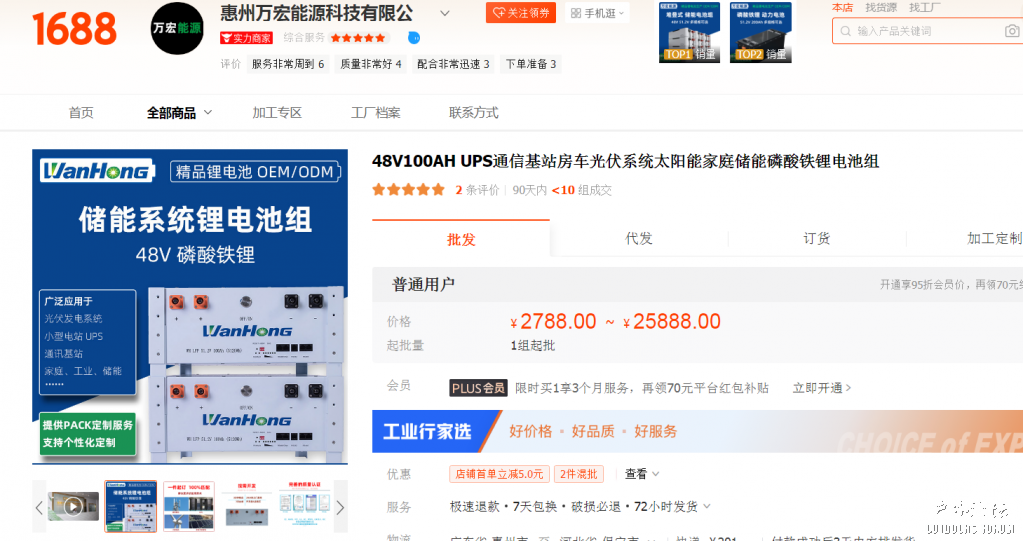The image size is (1023, 541).
Task: Click the 实力商家 badge
Action: 246,38
